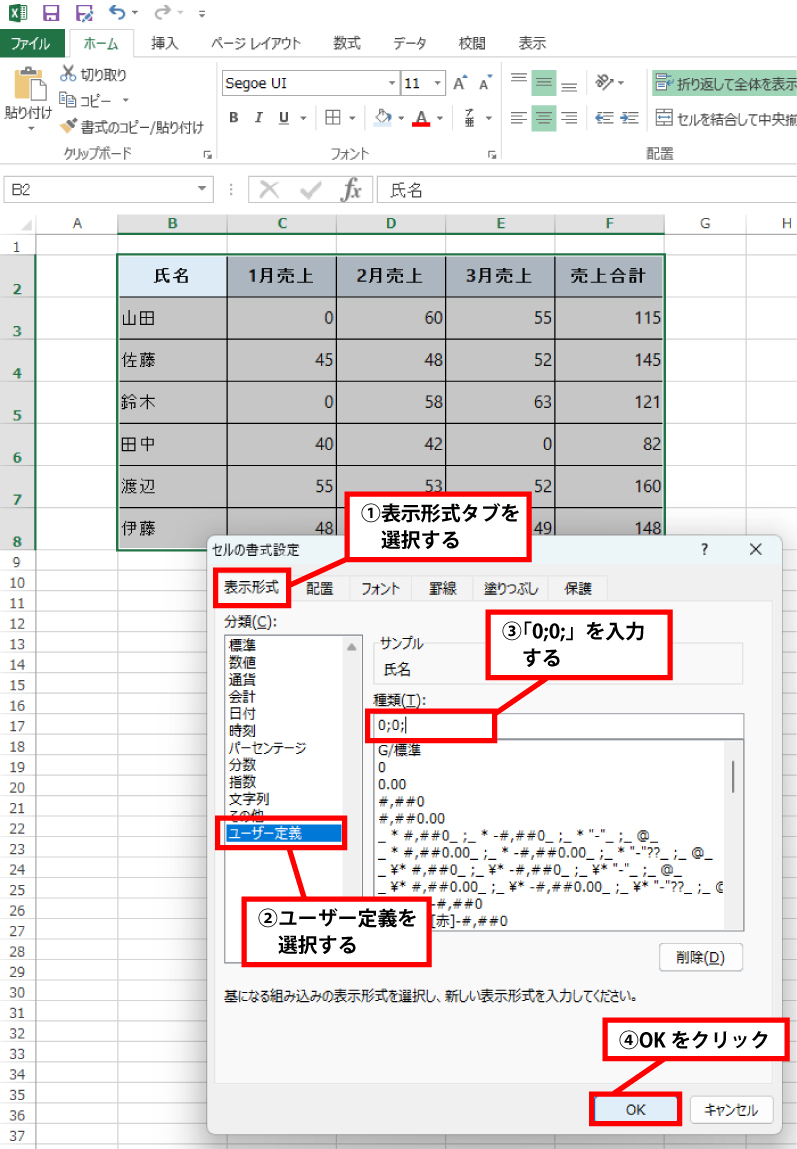Click the Redo arrow icon
This screenshot has height=1149, width=797.
click(162, 12)
